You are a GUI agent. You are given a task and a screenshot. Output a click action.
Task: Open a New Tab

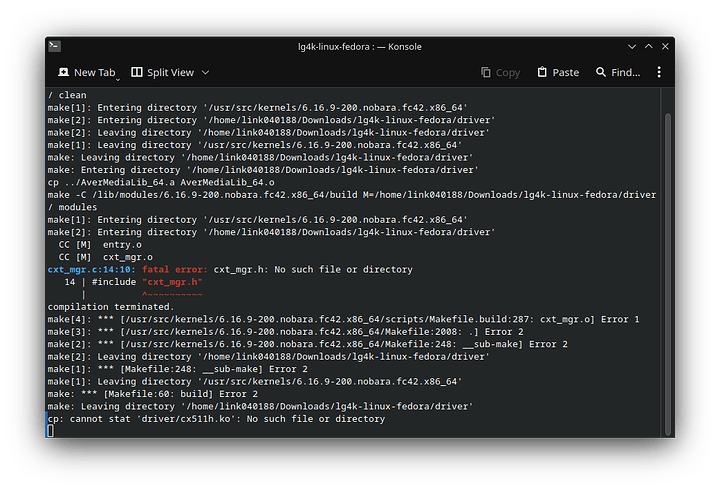coord(88,73)
